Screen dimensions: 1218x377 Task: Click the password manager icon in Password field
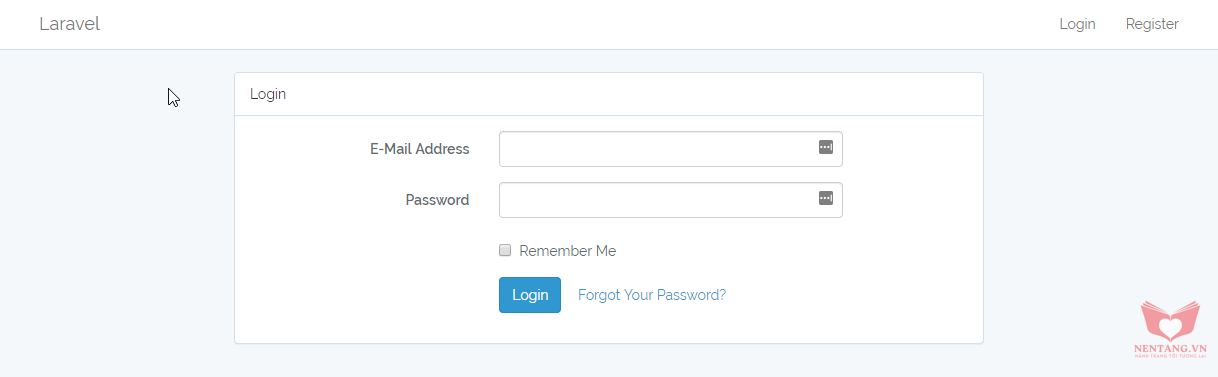click(825, 198)
